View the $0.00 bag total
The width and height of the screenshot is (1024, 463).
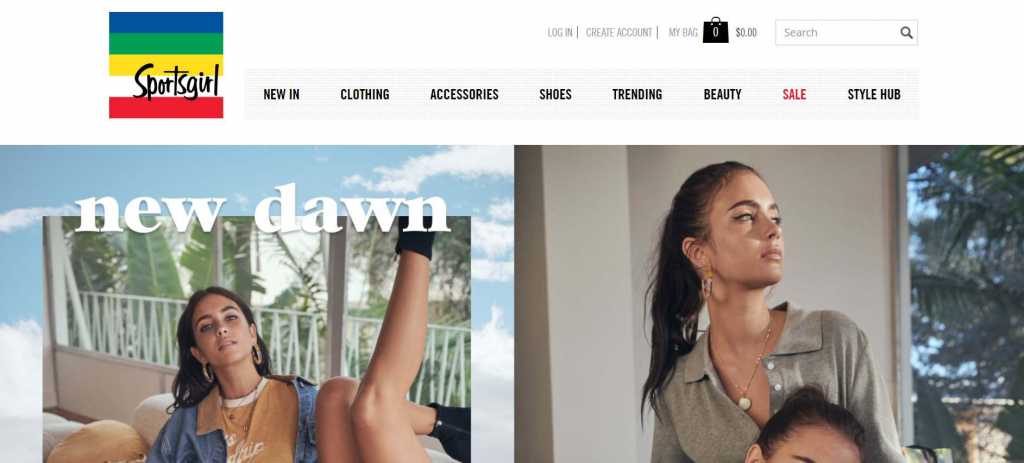[x=746, y=33]
